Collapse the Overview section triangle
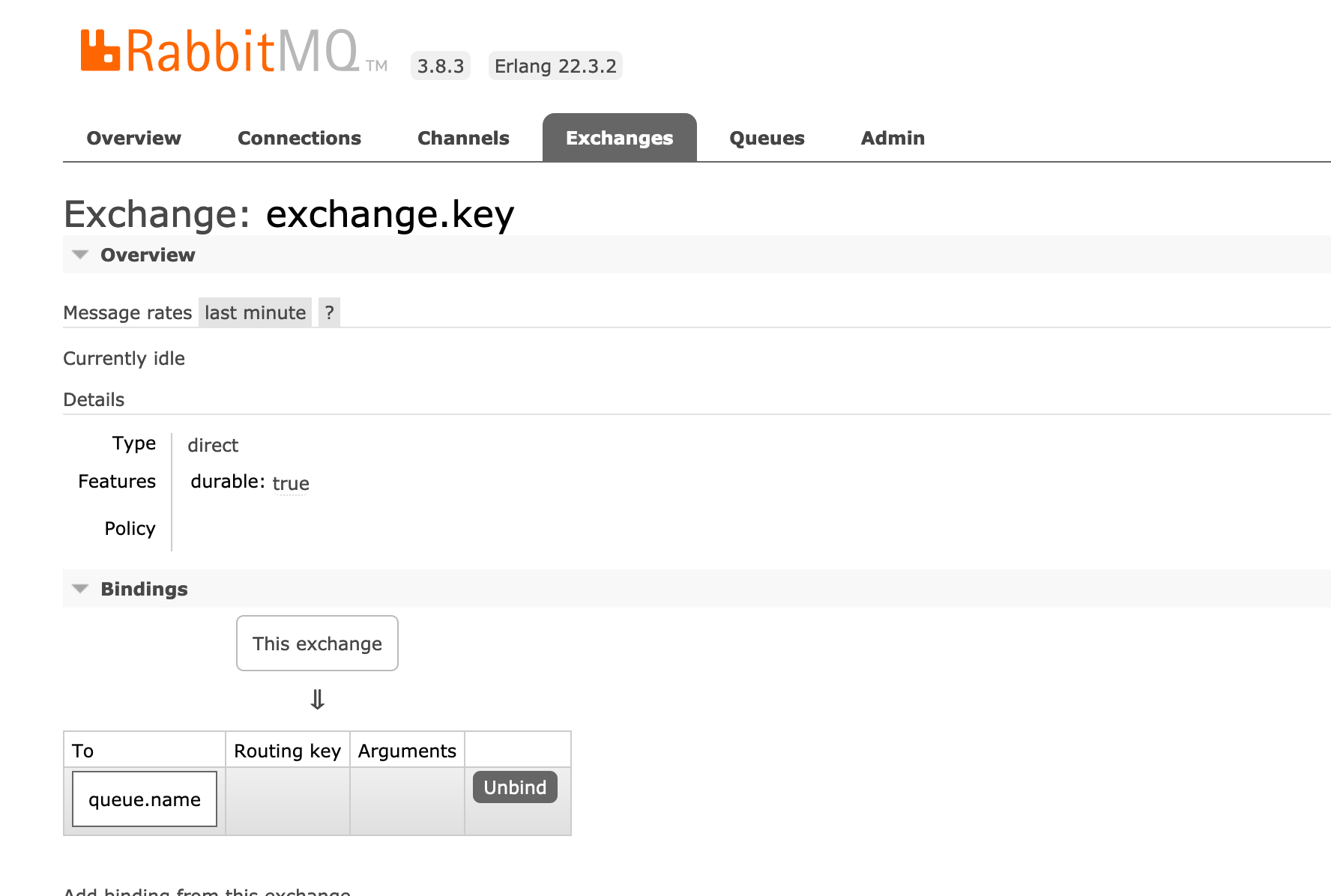Viewport: 1331px width, 896px height. pos(80,254)
